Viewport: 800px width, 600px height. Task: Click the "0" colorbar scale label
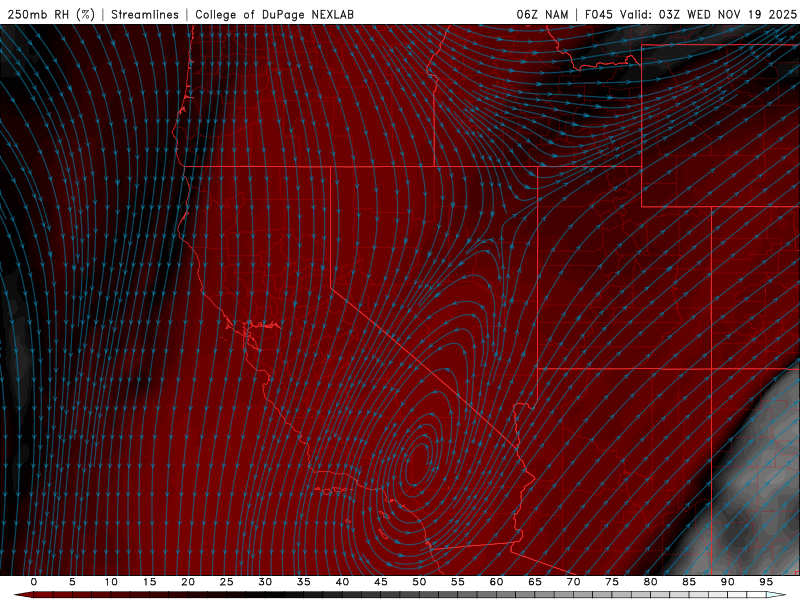pyautogui.click(x=34, y=582)
